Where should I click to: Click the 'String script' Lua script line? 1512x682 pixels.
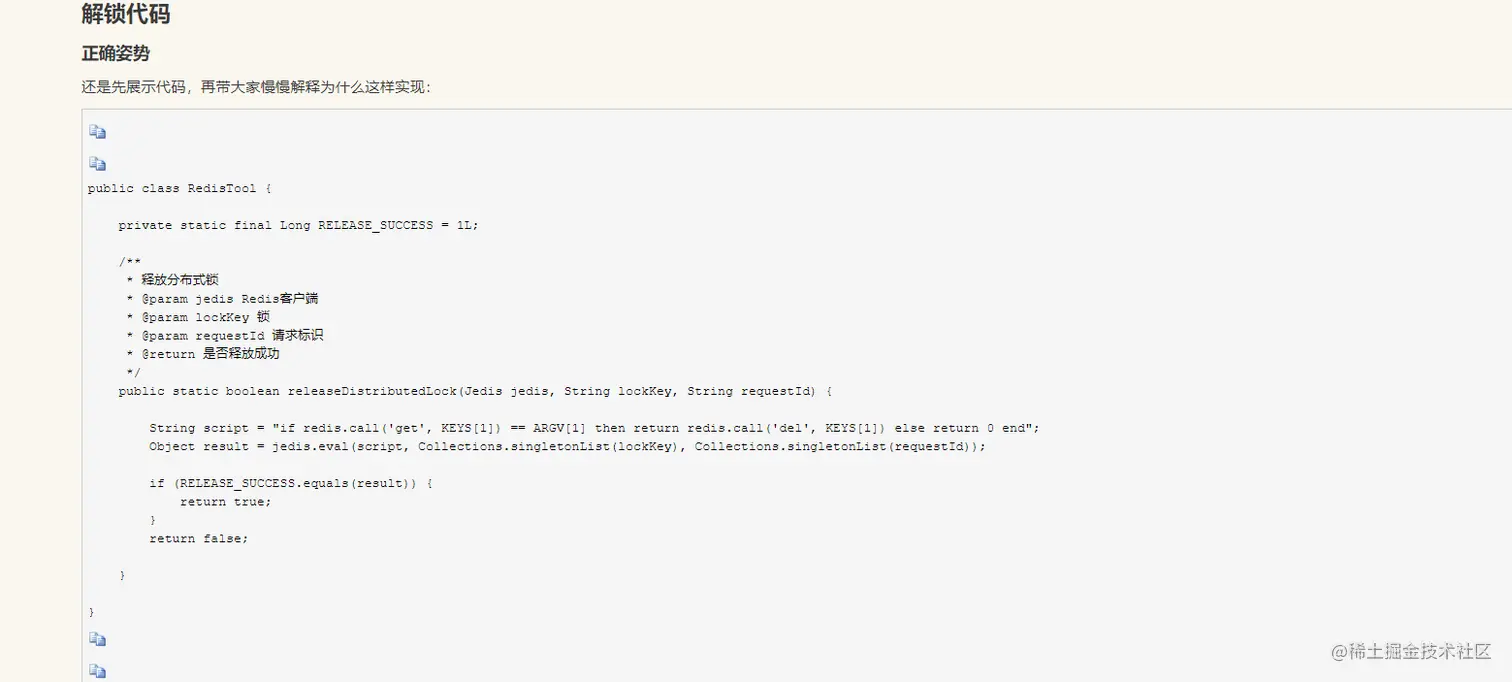tap(594, 428)
